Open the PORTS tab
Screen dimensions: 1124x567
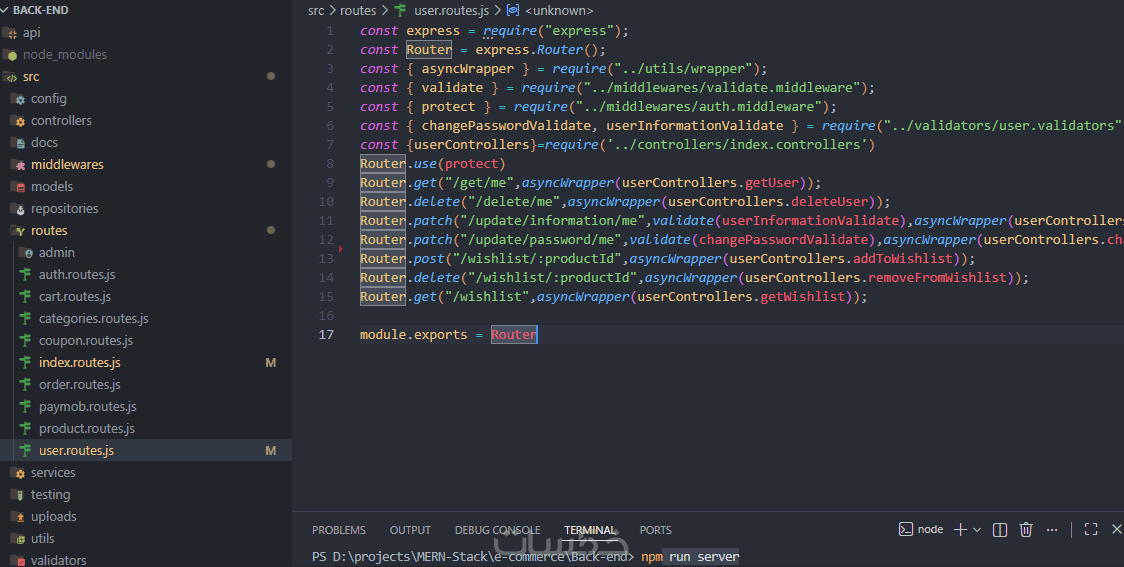coord(655,530)
